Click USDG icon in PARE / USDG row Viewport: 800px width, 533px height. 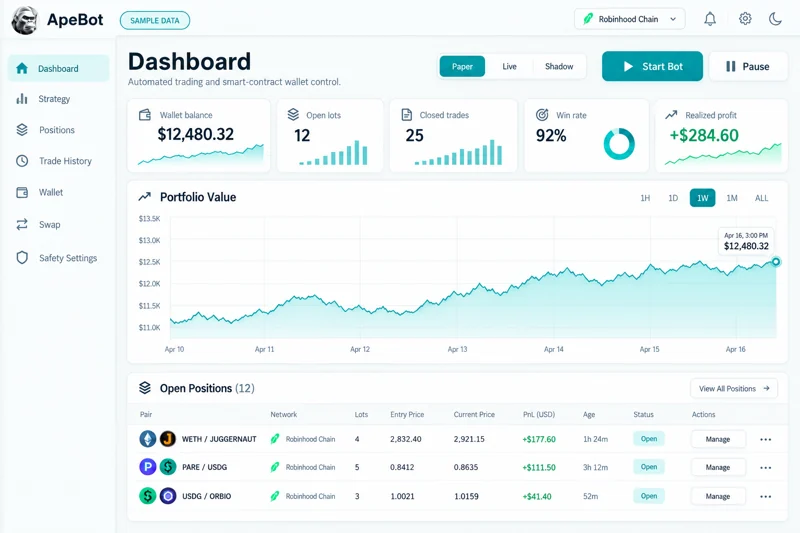(168, 467)
